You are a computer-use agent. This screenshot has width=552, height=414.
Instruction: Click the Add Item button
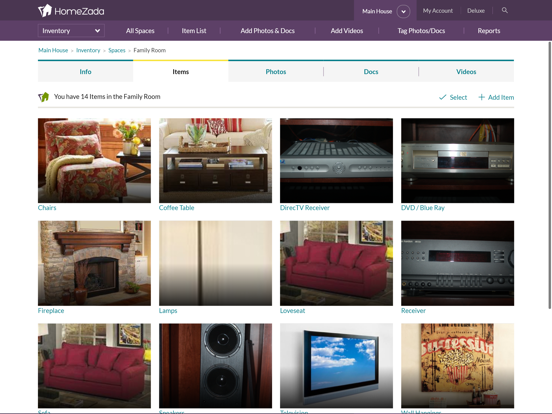coord(496,97)
